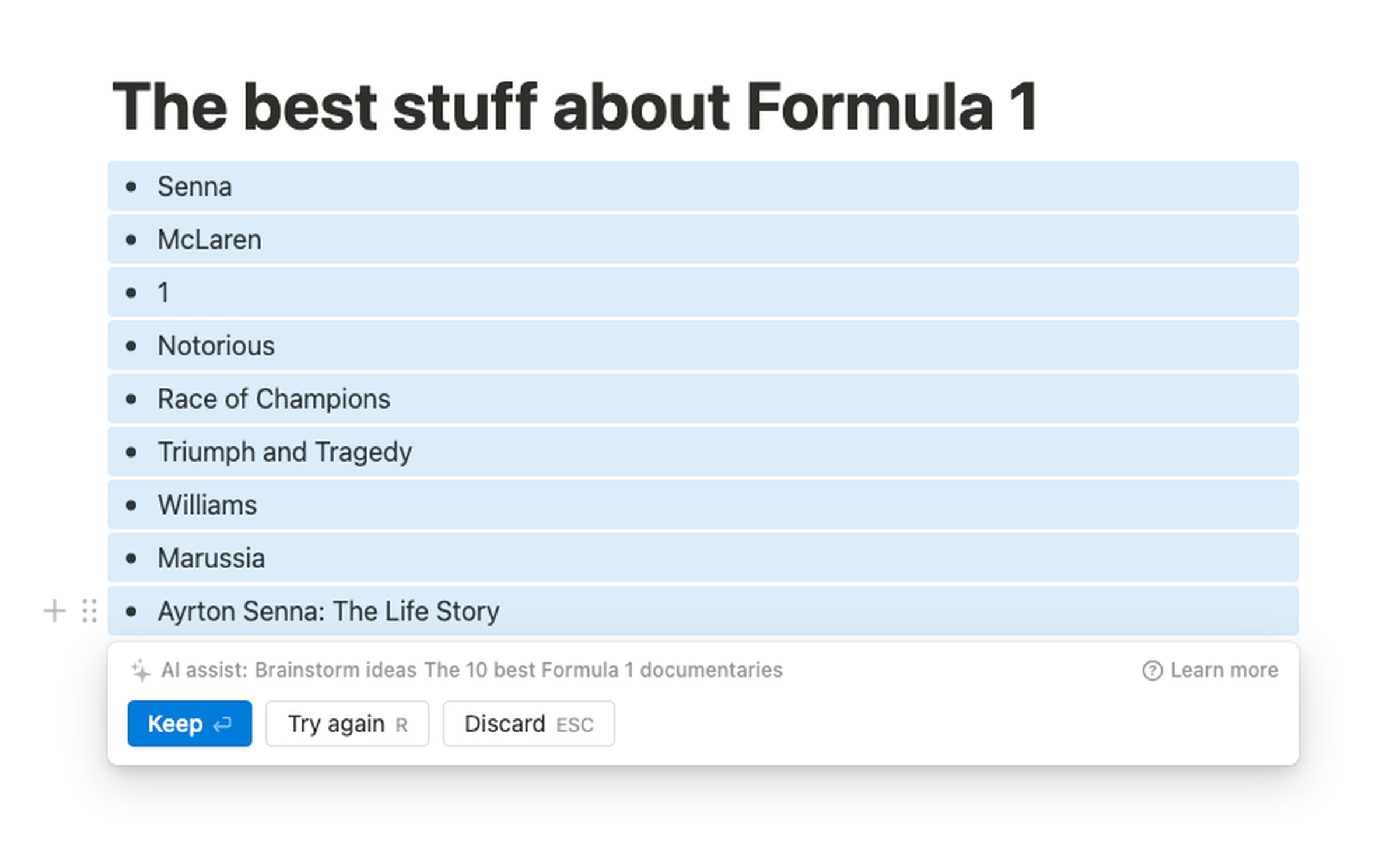Screen dimensions: 1400x848
Task: Click the page title about Formula 1
Action: 575,107
